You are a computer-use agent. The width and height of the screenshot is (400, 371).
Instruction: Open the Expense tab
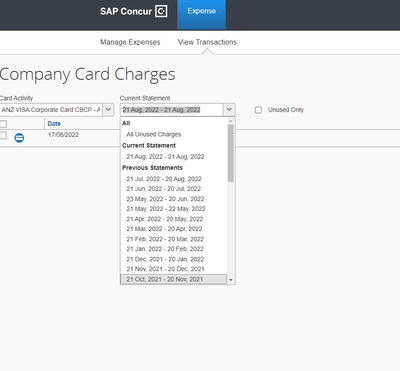(x=202, y=15)
